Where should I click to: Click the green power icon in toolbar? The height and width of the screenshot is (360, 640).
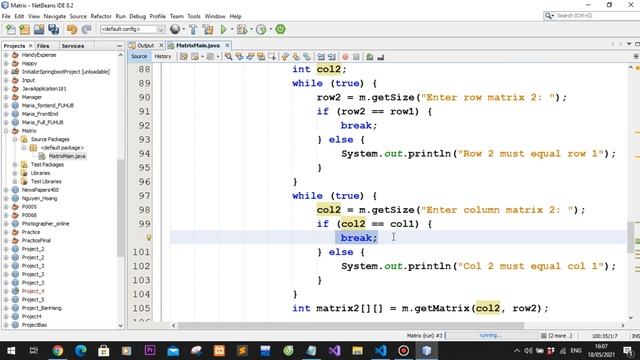pyautogui.click(x=280, y=29)
